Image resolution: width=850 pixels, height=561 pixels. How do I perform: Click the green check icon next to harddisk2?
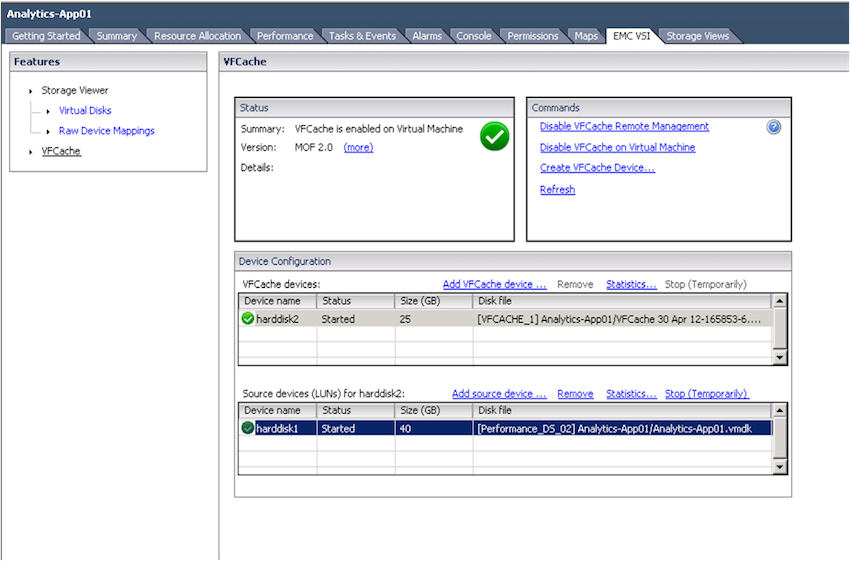pyautogui.click(x=248, y=319)
